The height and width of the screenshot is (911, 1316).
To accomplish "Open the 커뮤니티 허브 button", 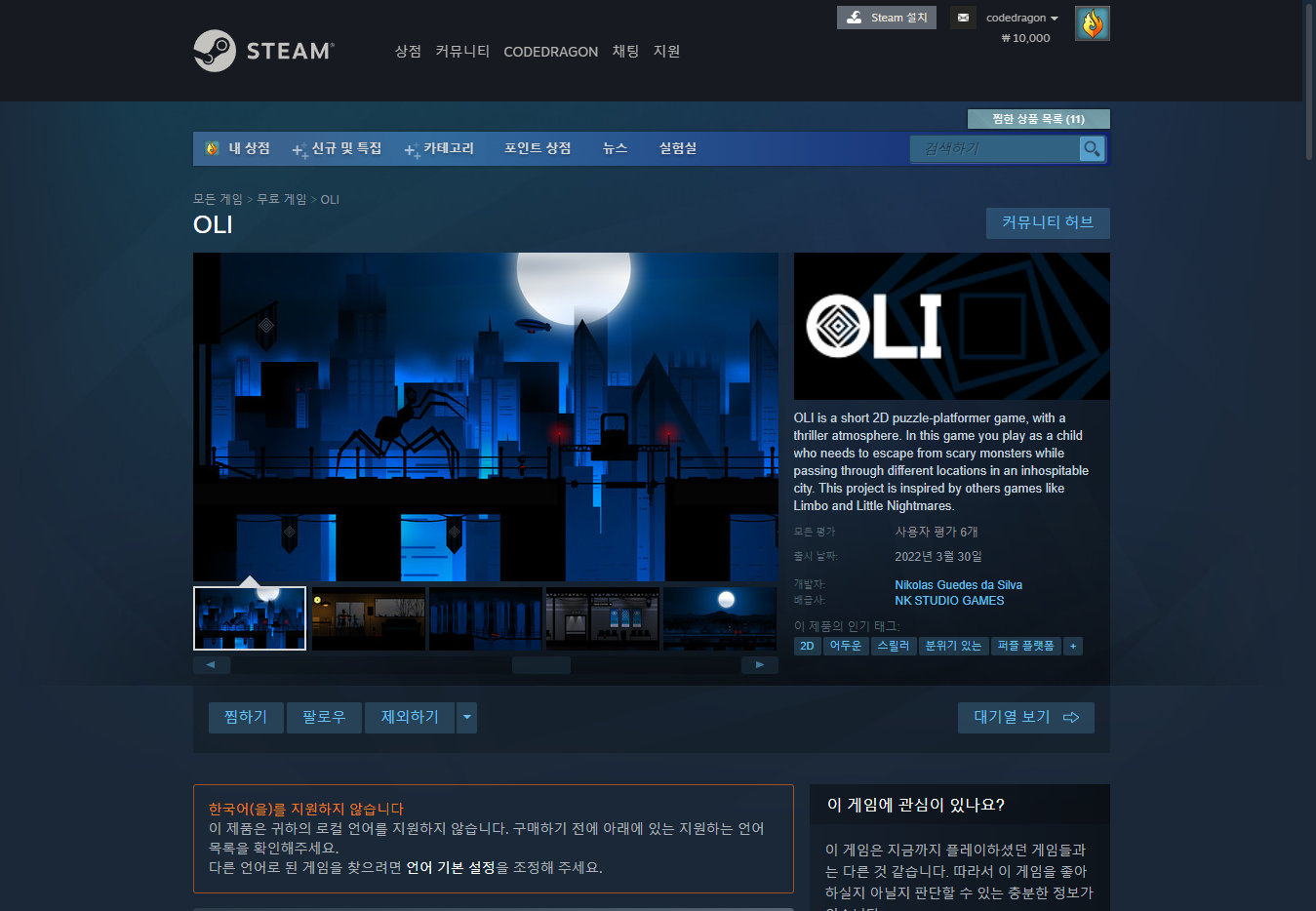I will click(x=1048, y=222).
